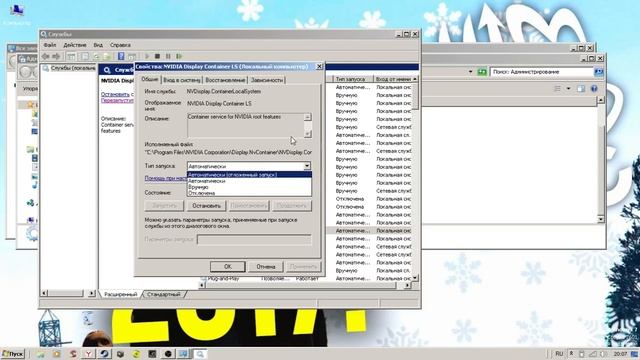640x360 pixels.
Task: Go forward using the Services toolbar arrow
Action: tap(56, 56)
